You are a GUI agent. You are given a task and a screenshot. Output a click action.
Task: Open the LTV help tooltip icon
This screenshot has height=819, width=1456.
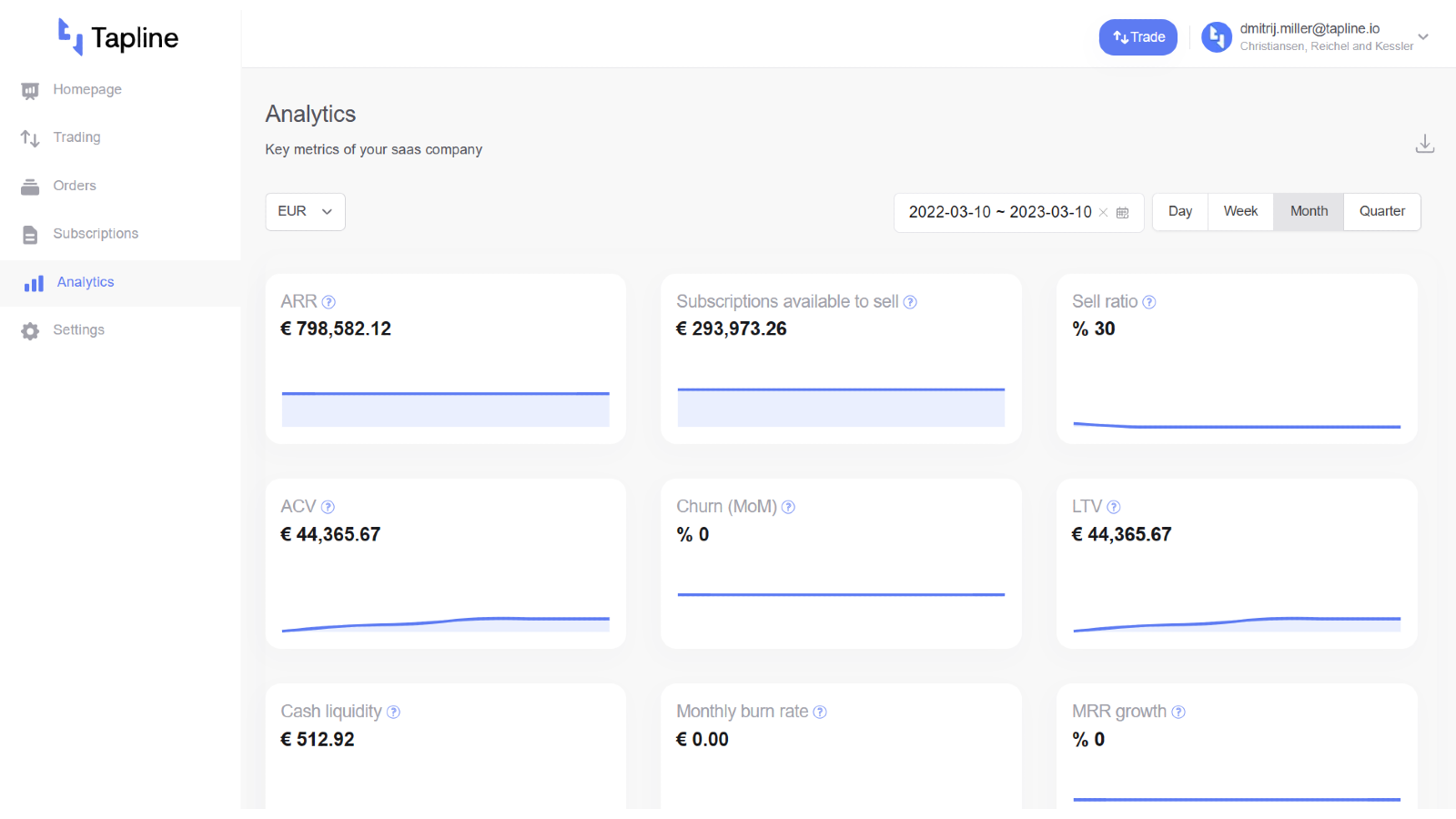pyautogui.click(x=1113, y=507)
